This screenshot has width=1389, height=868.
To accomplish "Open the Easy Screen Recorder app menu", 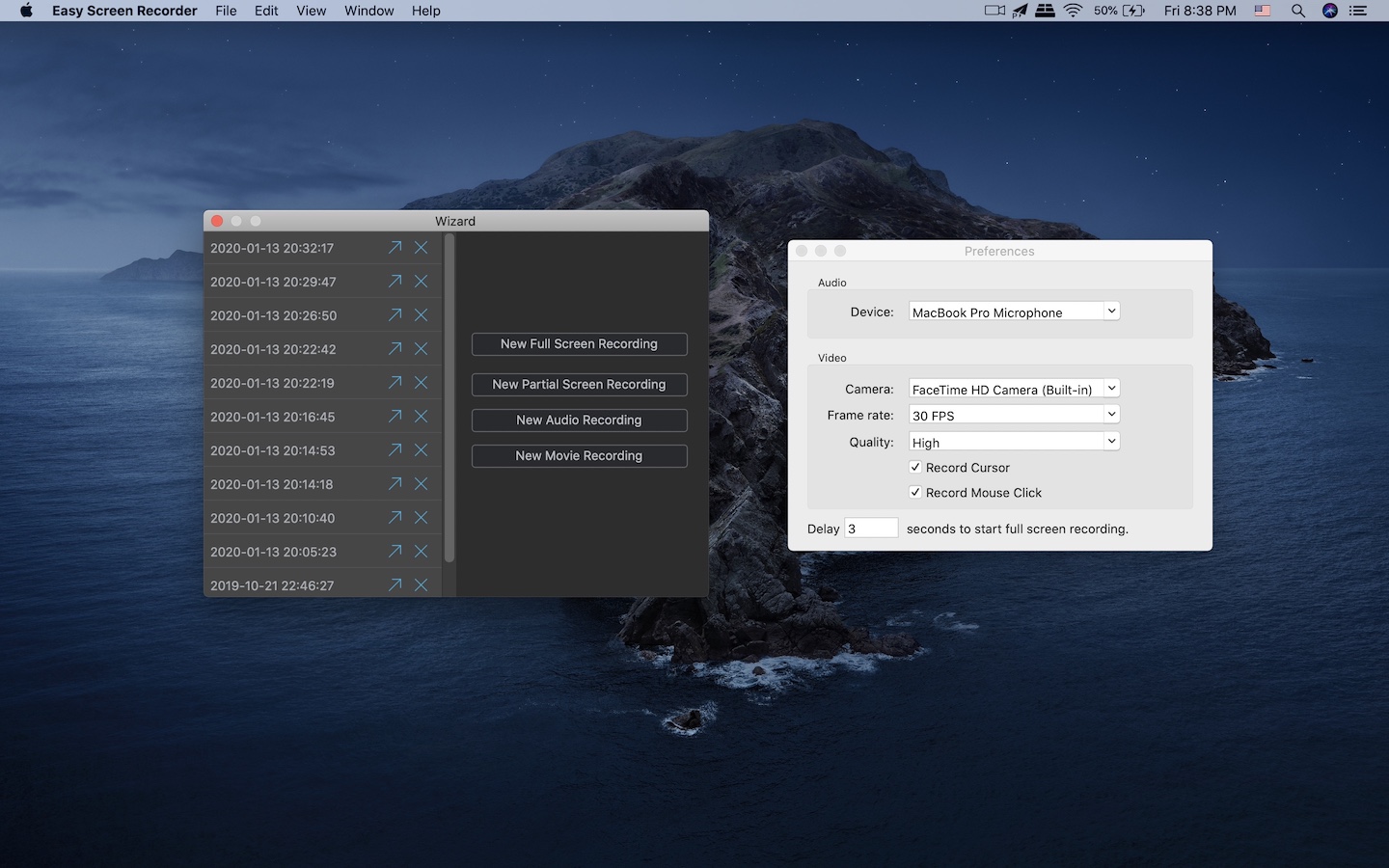I will tap(124, 11).
